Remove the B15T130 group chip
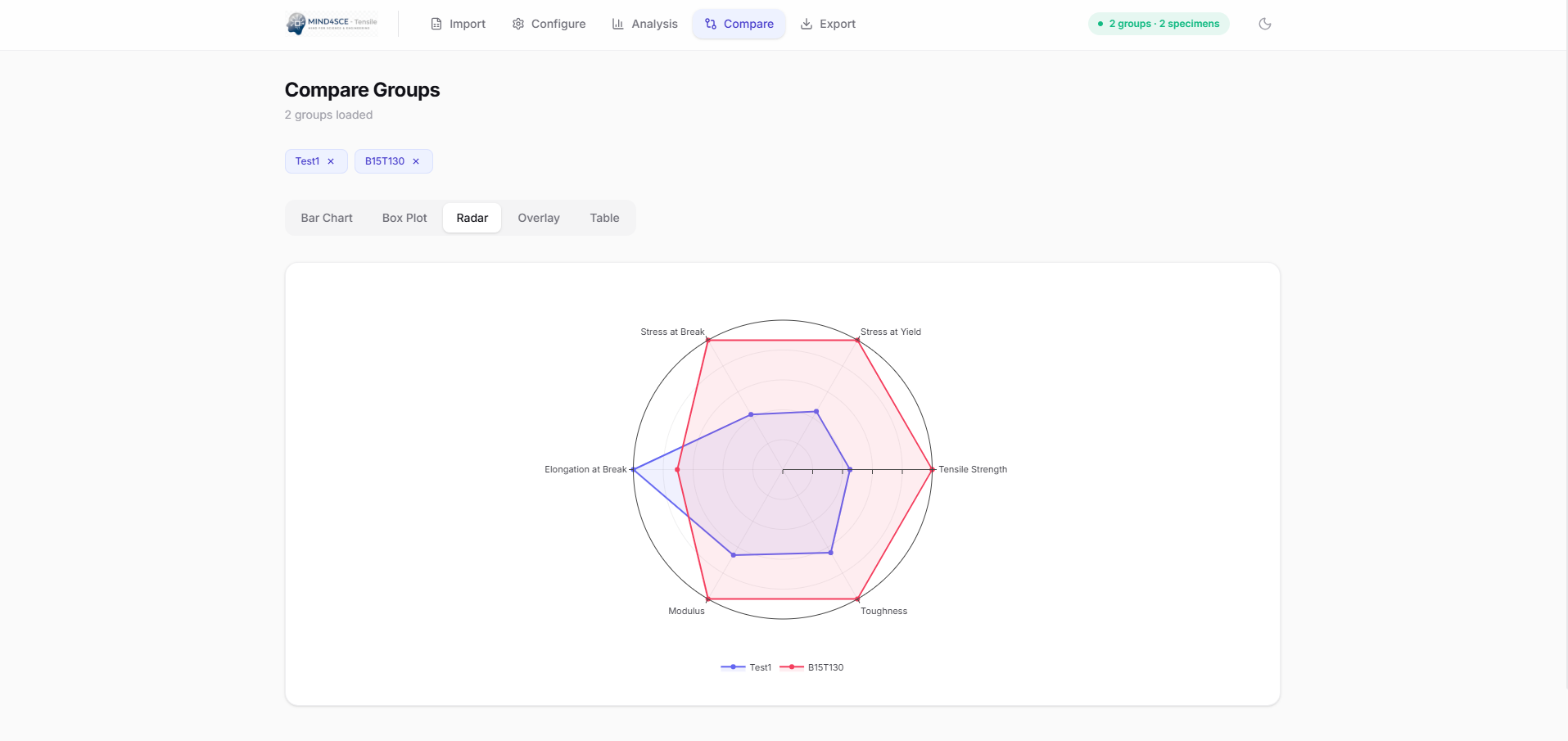1568x741 pixels. pyautogui.click(x=416, y=161)
